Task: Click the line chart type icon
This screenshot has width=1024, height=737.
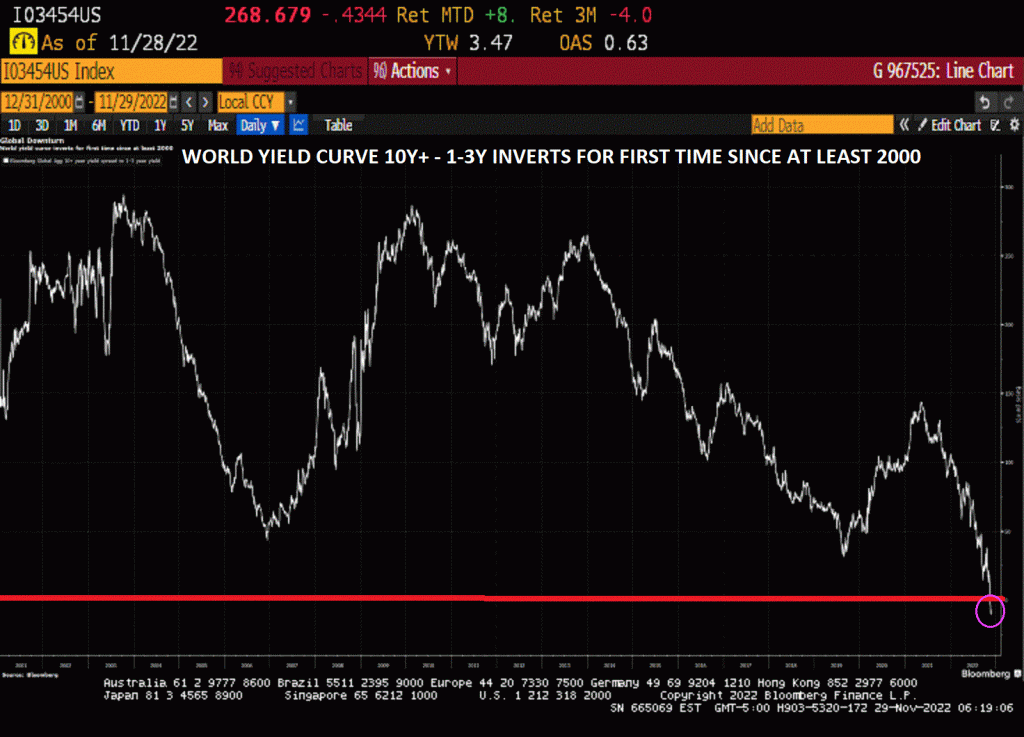Action: click(298, 125)
